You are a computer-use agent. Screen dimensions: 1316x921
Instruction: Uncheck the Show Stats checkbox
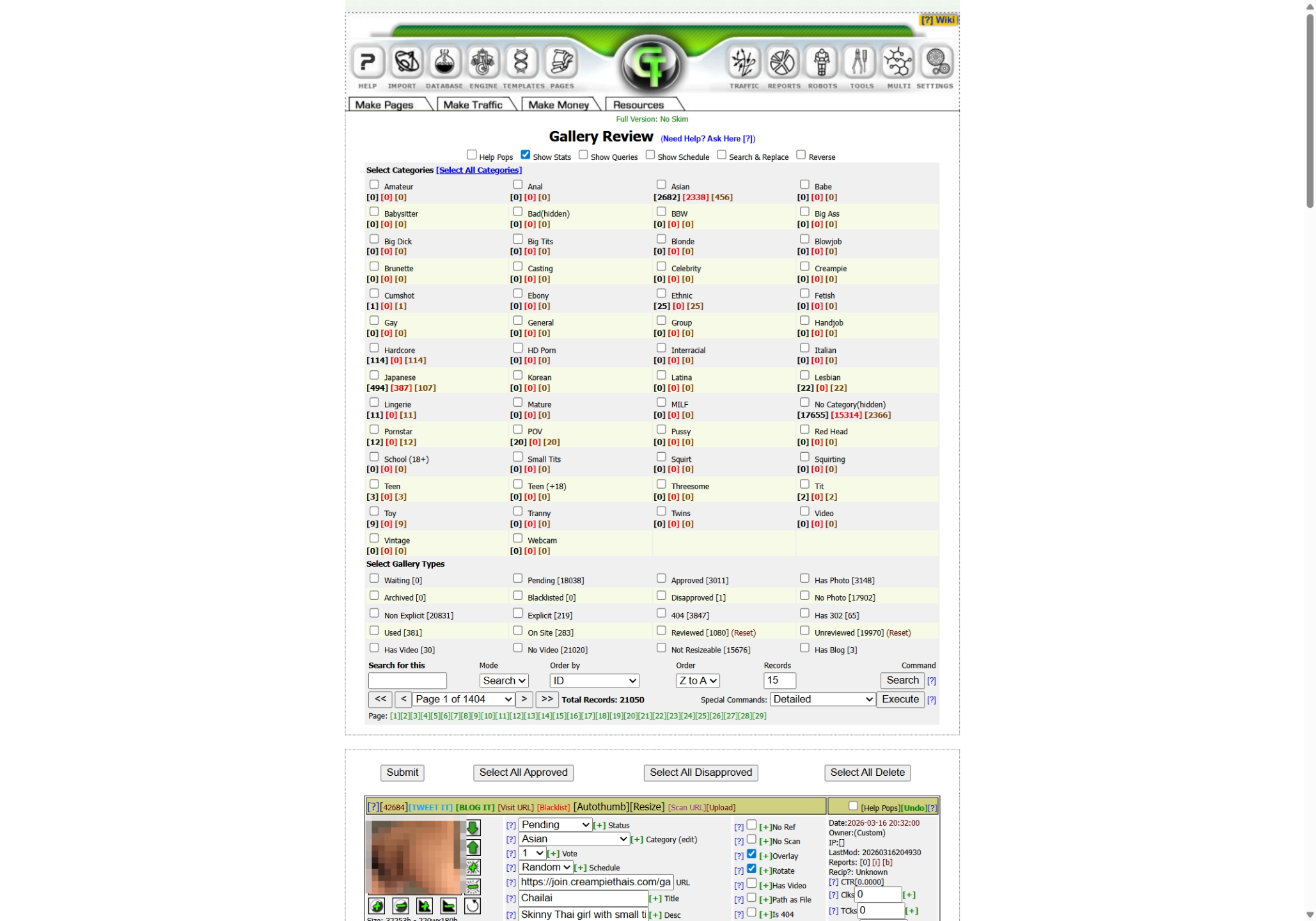(526, 155)
